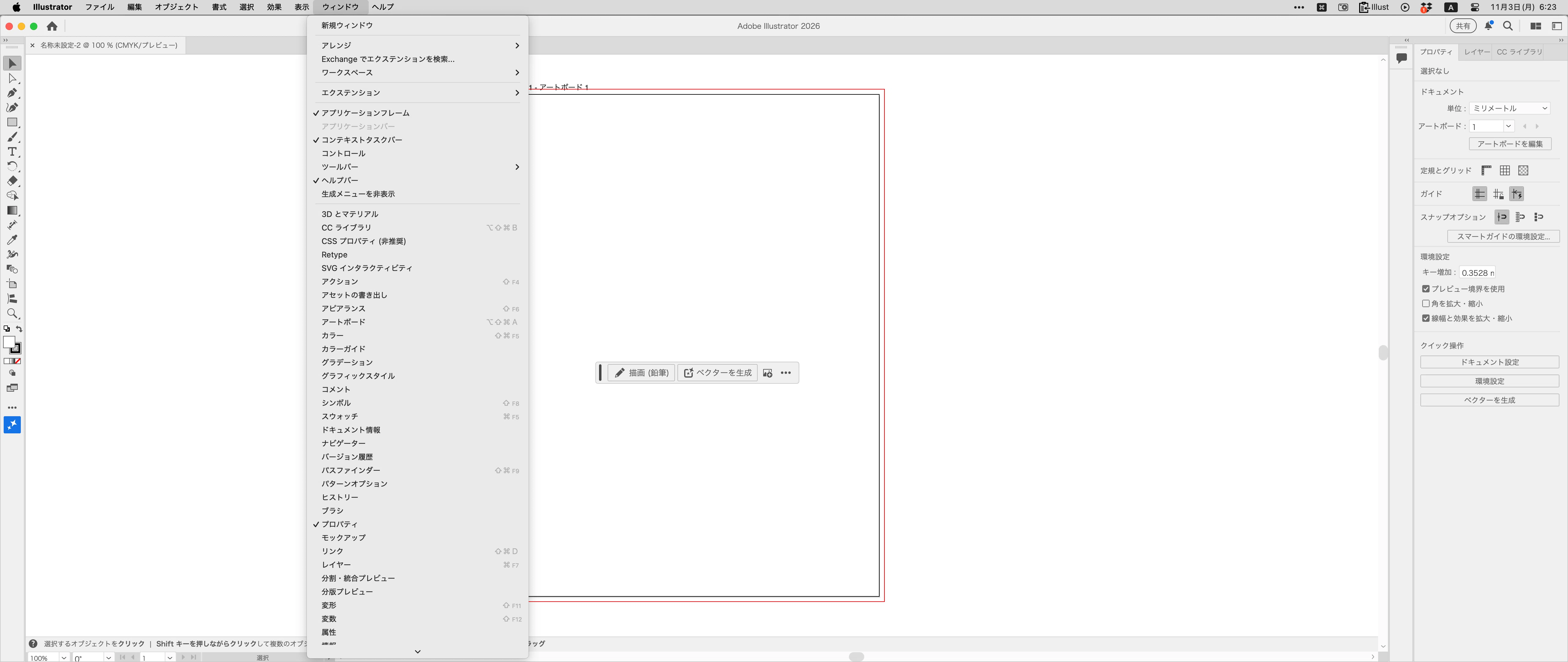Image resolution: width=1568 pixels, height=662 pixels.
Task: Choose スウォッチ from the Window menu
Action: tap(417, 417)
